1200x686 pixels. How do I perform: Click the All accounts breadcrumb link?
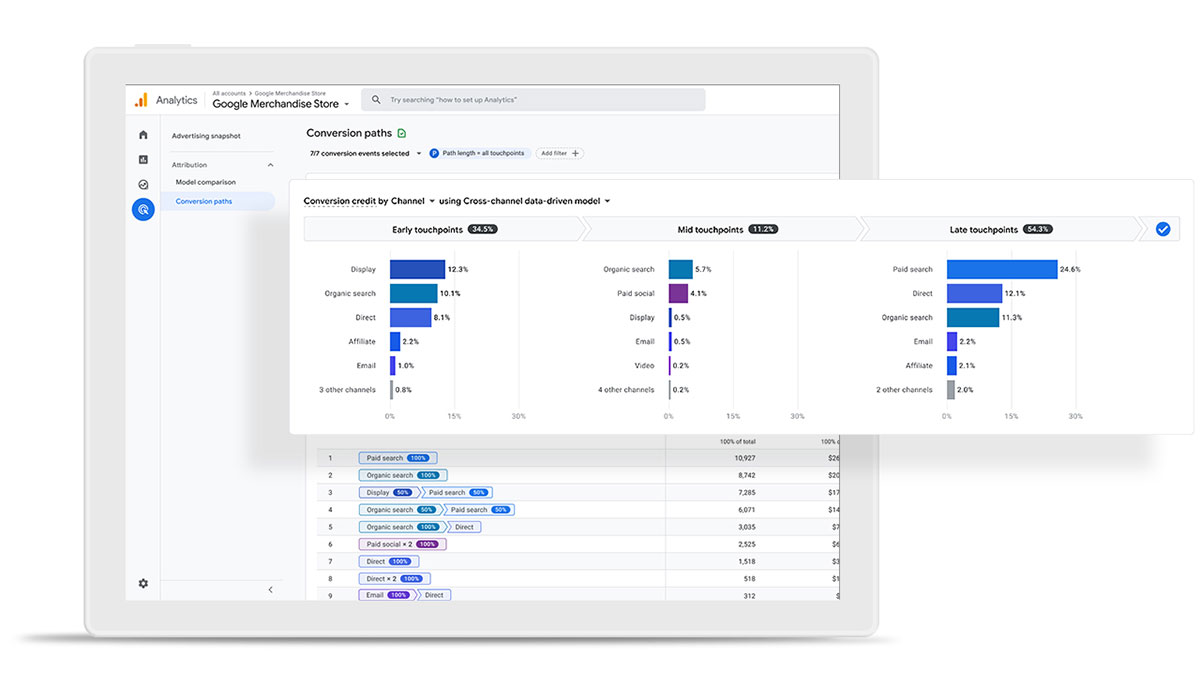(x=231, y=93)
